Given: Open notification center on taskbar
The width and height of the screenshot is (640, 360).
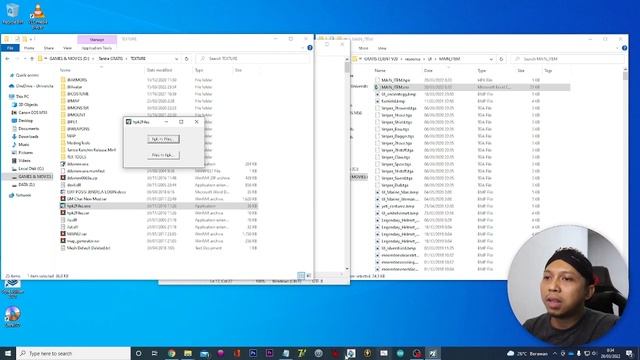Looking at the screenshot, I should click(630, 353).
